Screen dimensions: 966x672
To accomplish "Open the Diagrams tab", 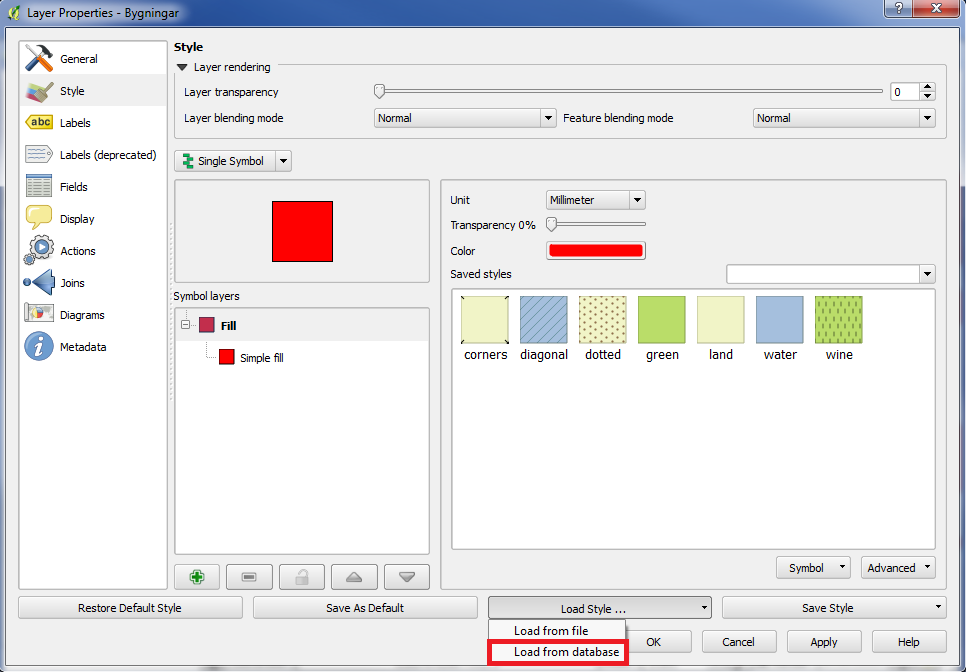I will click(93, 315).
